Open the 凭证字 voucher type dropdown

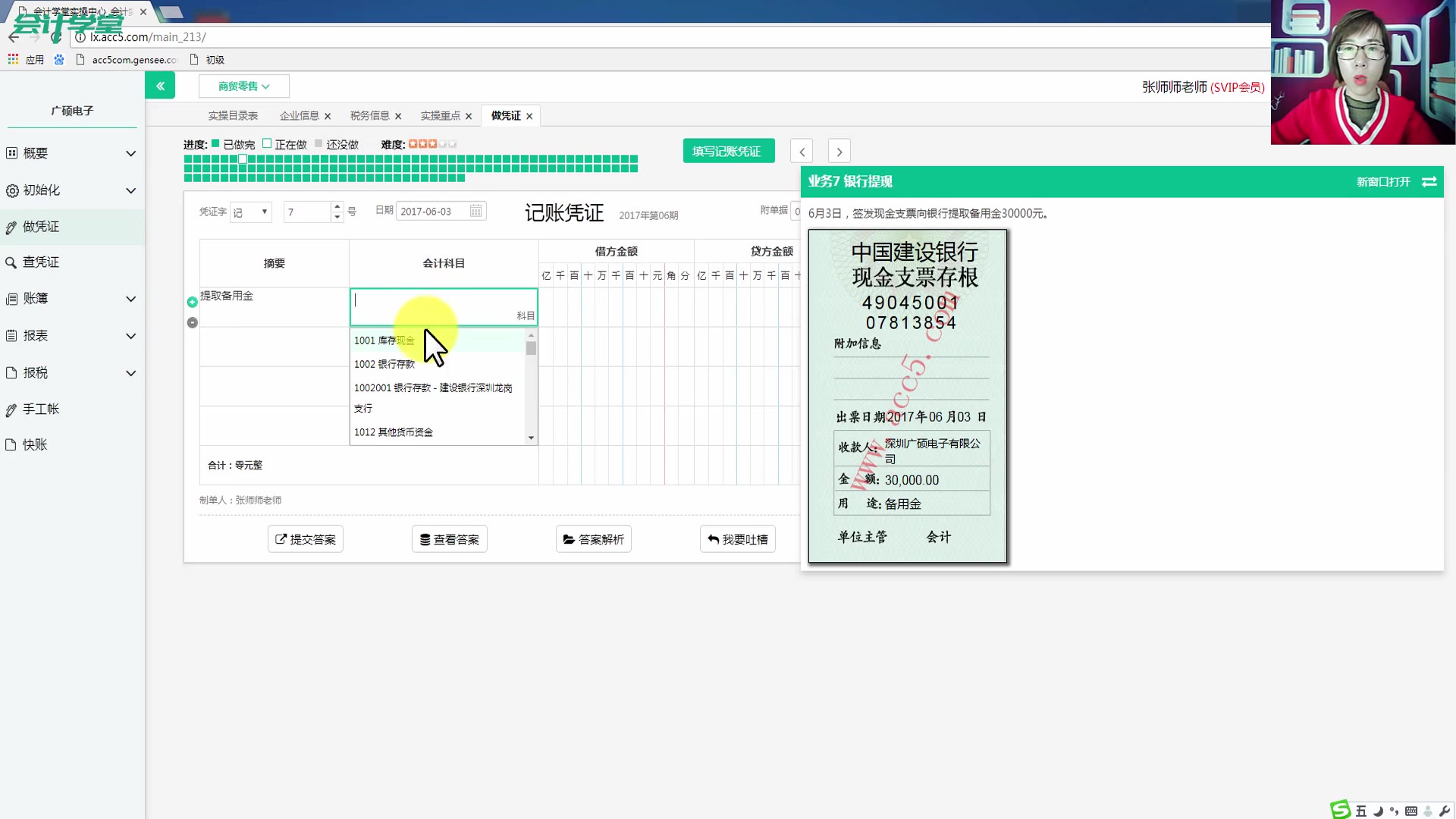(x=251, y=212)
